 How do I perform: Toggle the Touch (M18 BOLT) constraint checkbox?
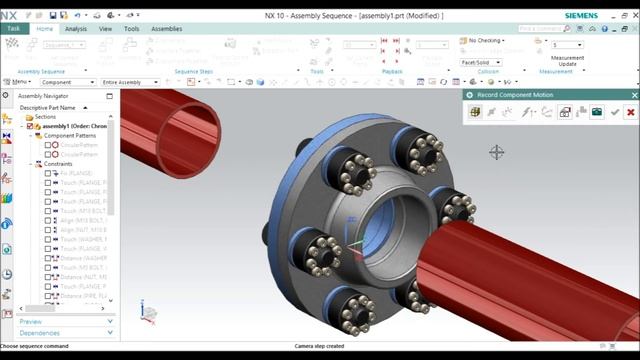(x=48, y=211)
